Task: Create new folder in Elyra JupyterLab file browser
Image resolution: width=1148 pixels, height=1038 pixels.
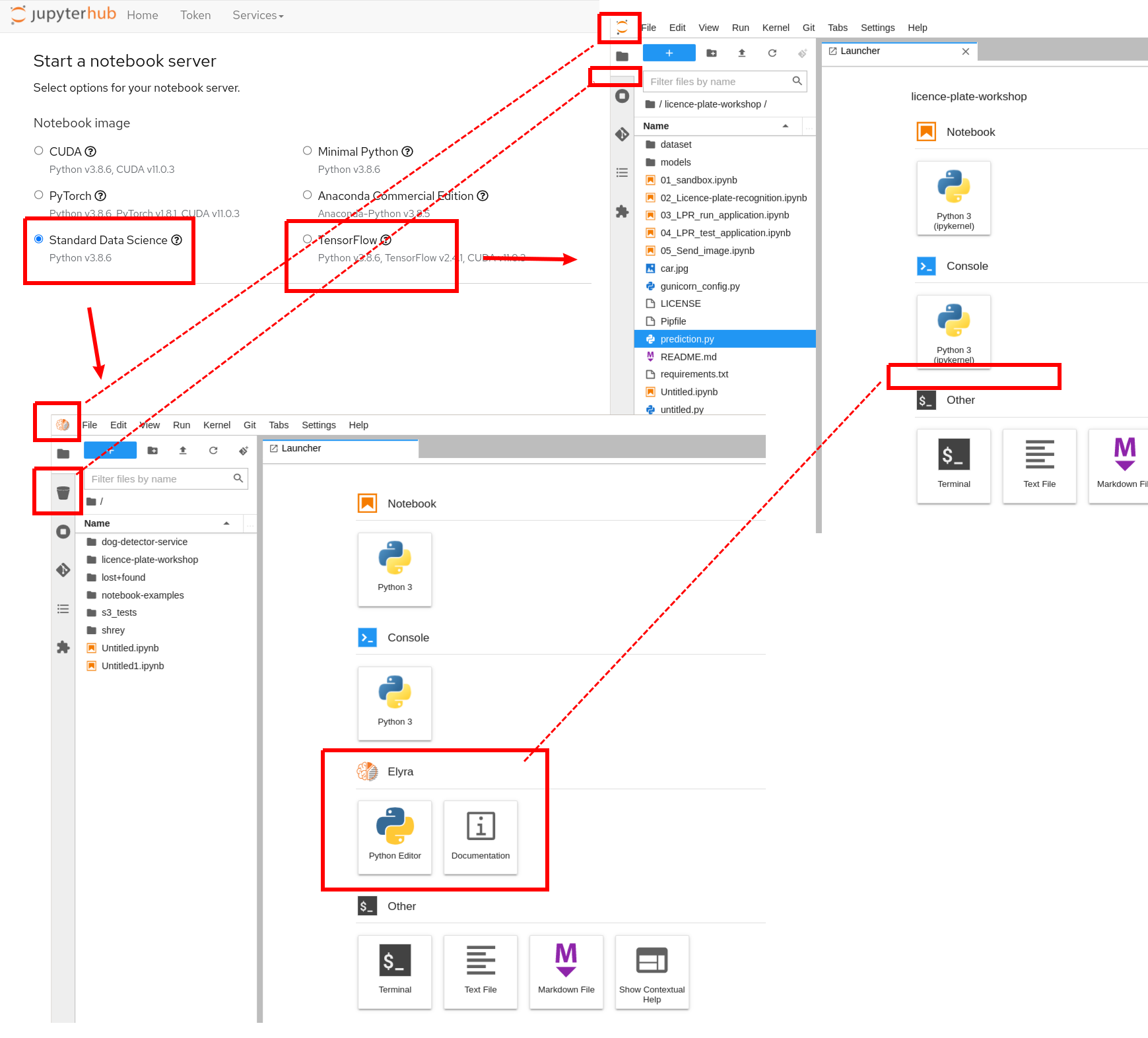Action: tap(152, 451)
